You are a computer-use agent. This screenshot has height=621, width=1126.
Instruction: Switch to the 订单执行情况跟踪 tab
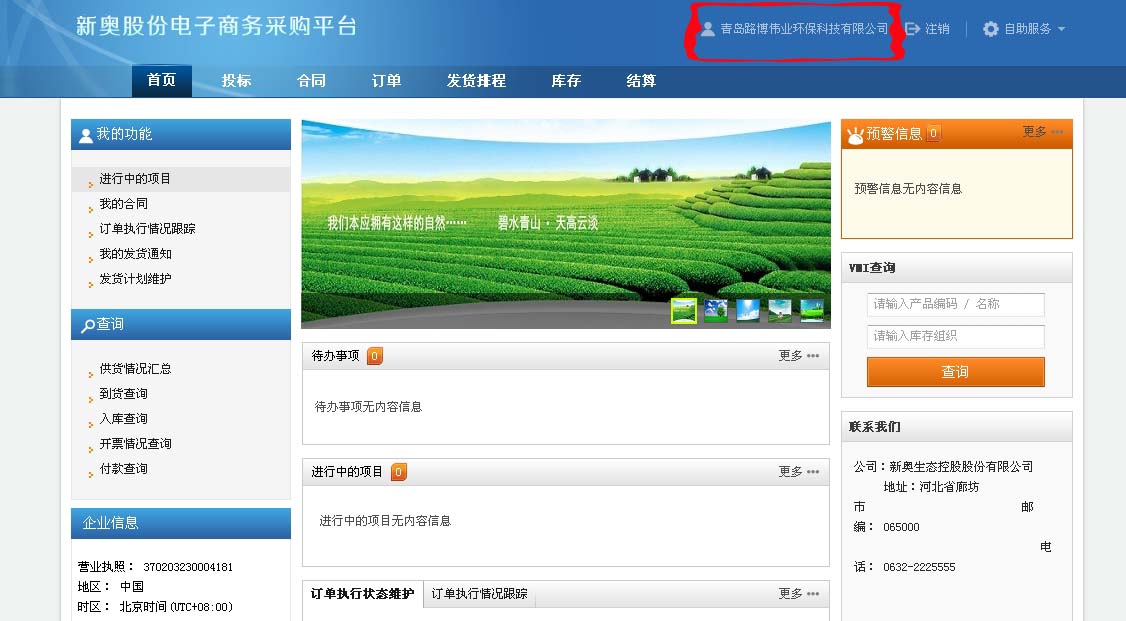[x=479, y=594]
